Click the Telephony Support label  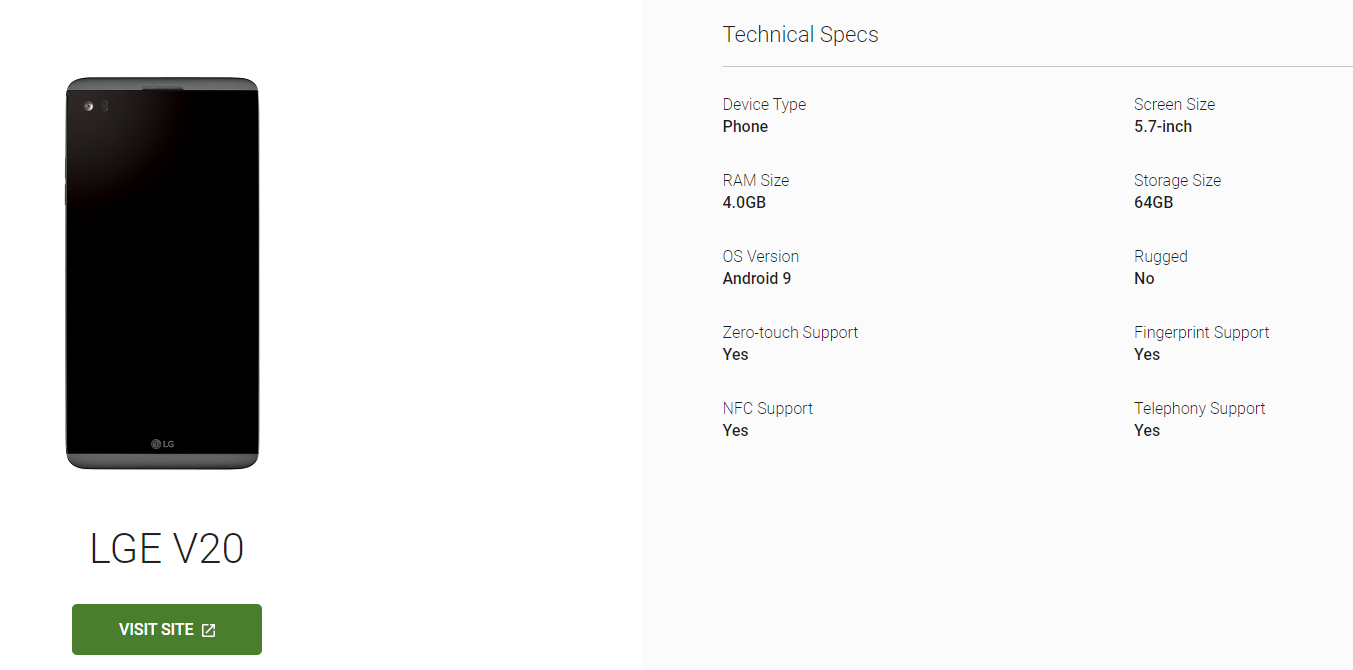click(x=1199, y=408)
